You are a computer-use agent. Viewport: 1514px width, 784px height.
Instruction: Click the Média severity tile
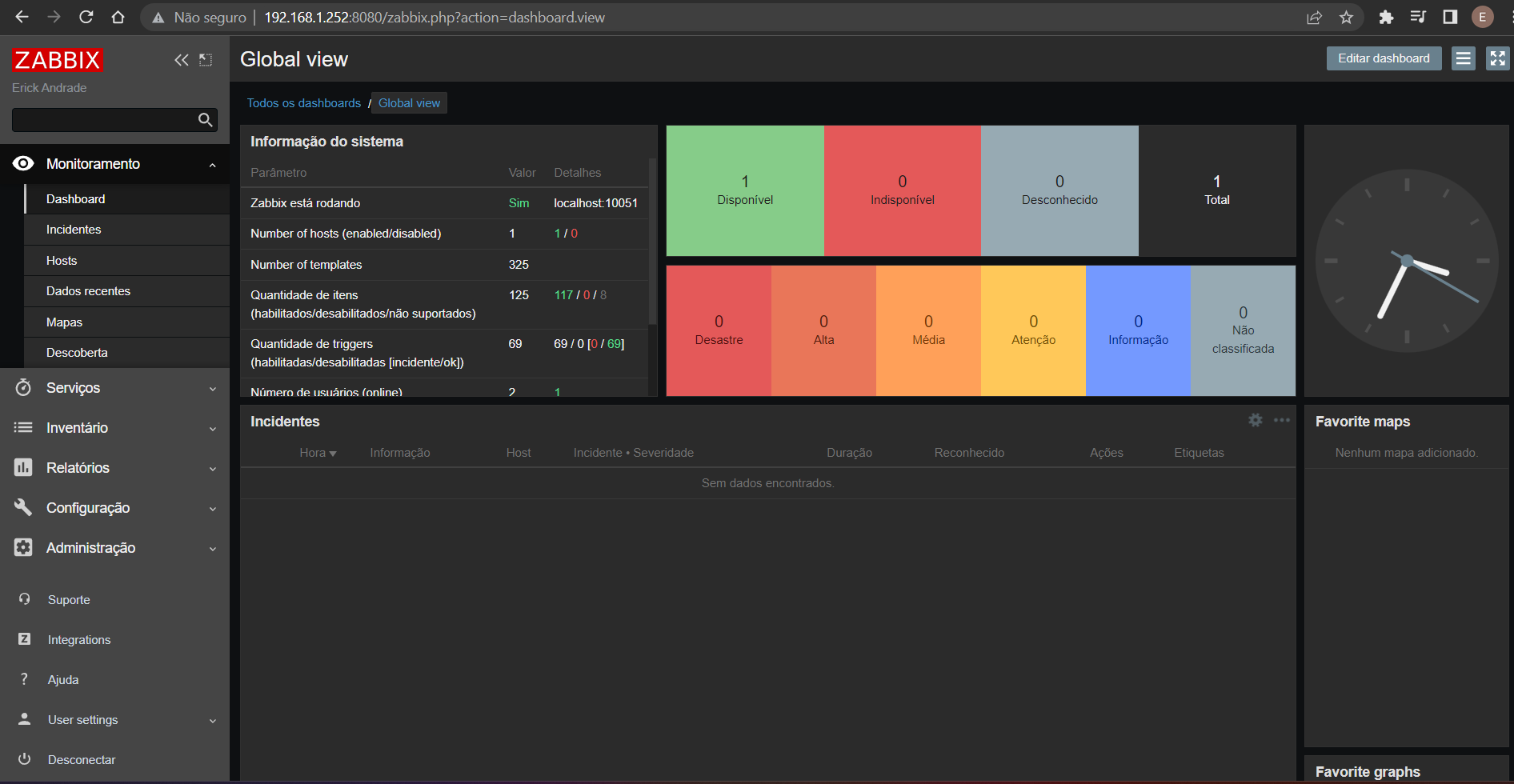pyautogui.click(x=928, y=330)
